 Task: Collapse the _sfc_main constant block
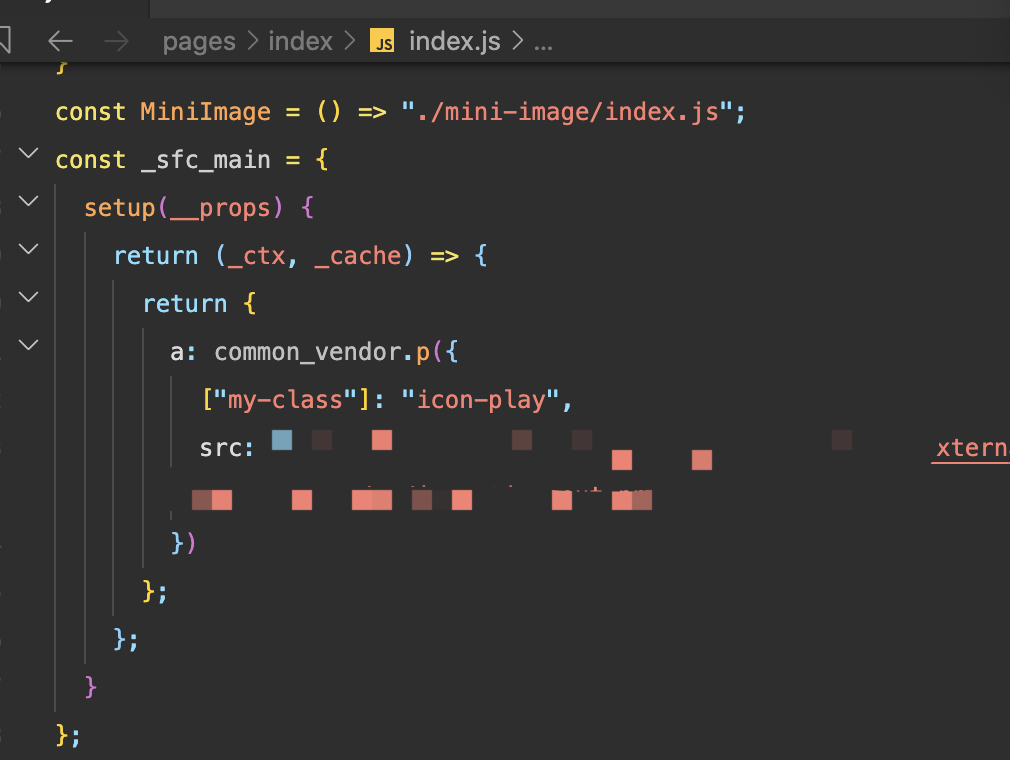[x=28, y=153]
